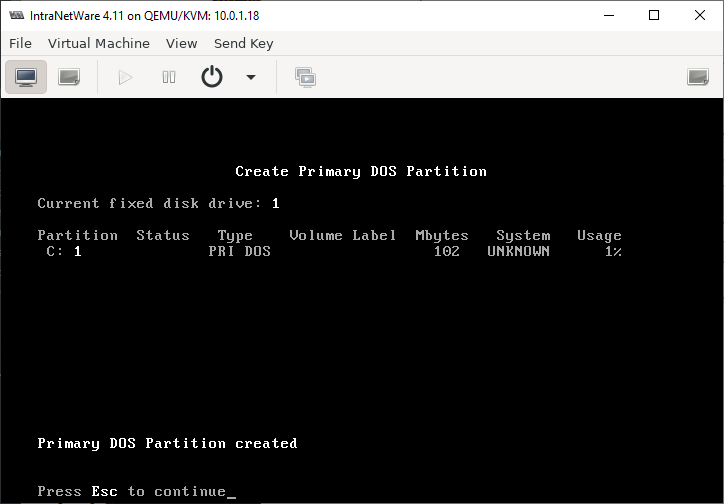The width and height of the screenshot is (724, 504).
Task: Open the manage VM snapshots icon
Action: (x=306, y=77)
